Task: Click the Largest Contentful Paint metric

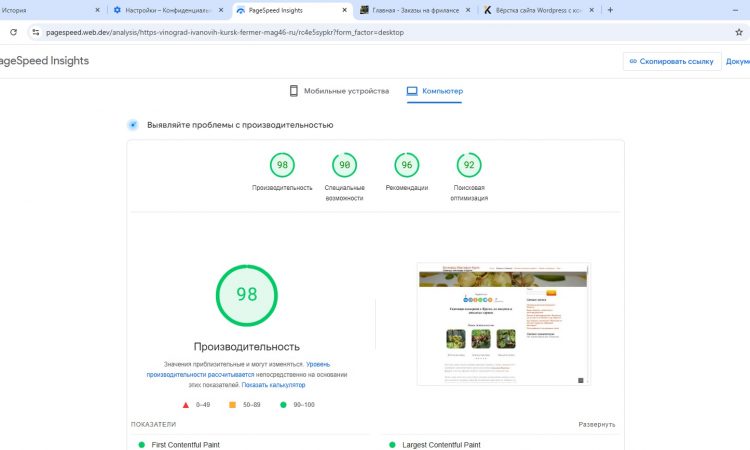Action: [x=441, y=445]
